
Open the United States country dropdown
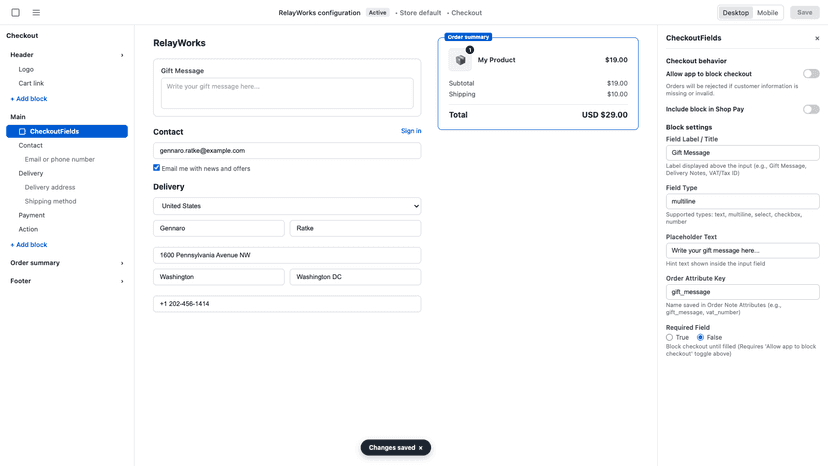287,206
